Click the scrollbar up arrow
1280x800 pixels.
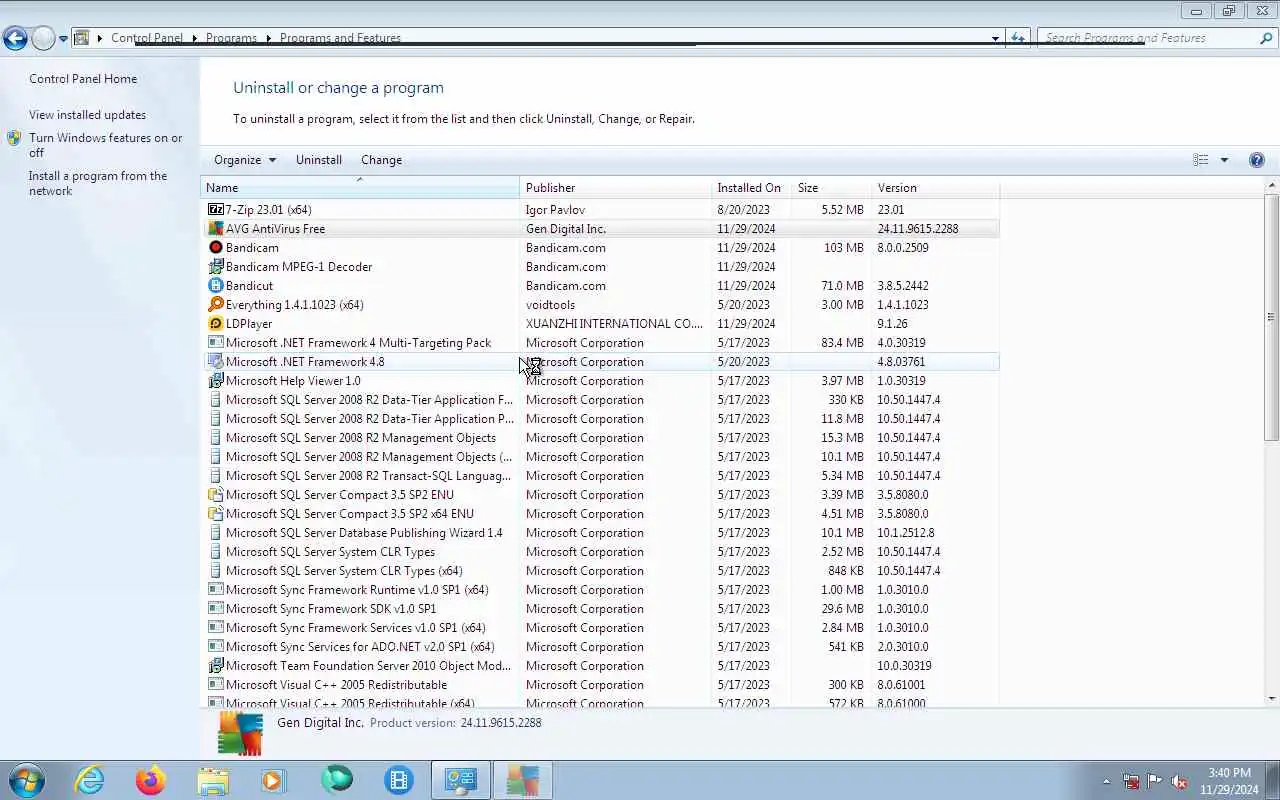pyautogui.click(x=1271, y=186)
